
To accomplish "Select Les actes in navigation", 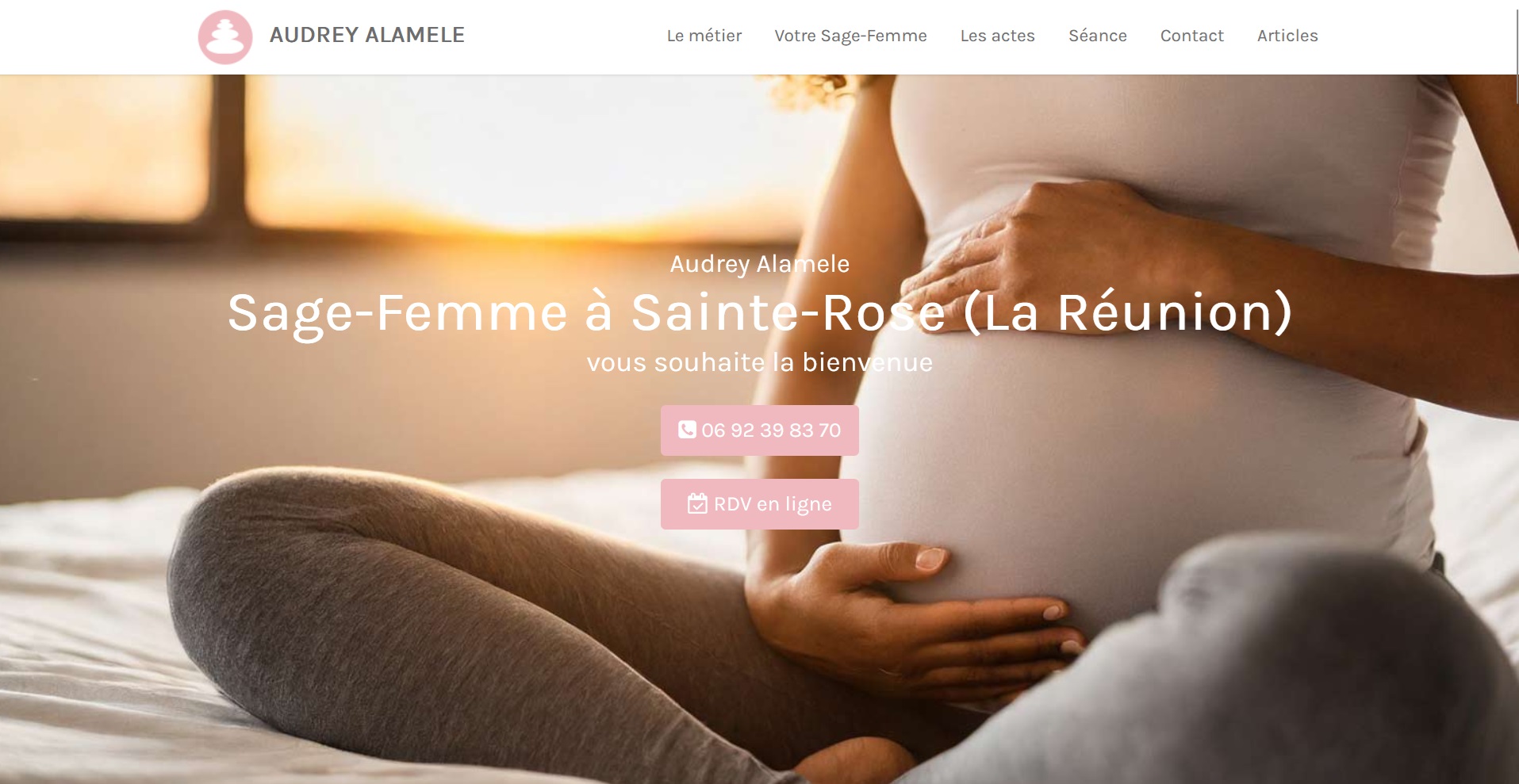I will coord(997,36).
